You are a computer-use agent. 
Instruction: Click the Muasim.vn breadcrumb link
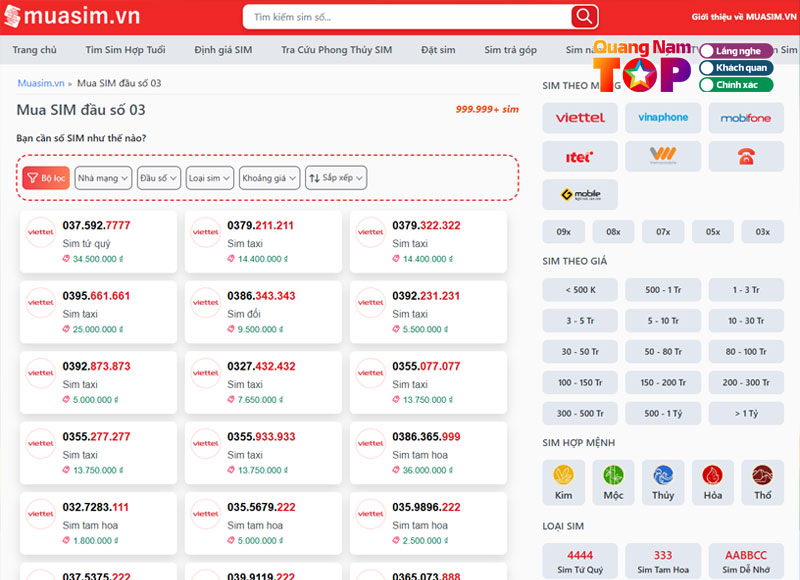click(x=40, y=83)
